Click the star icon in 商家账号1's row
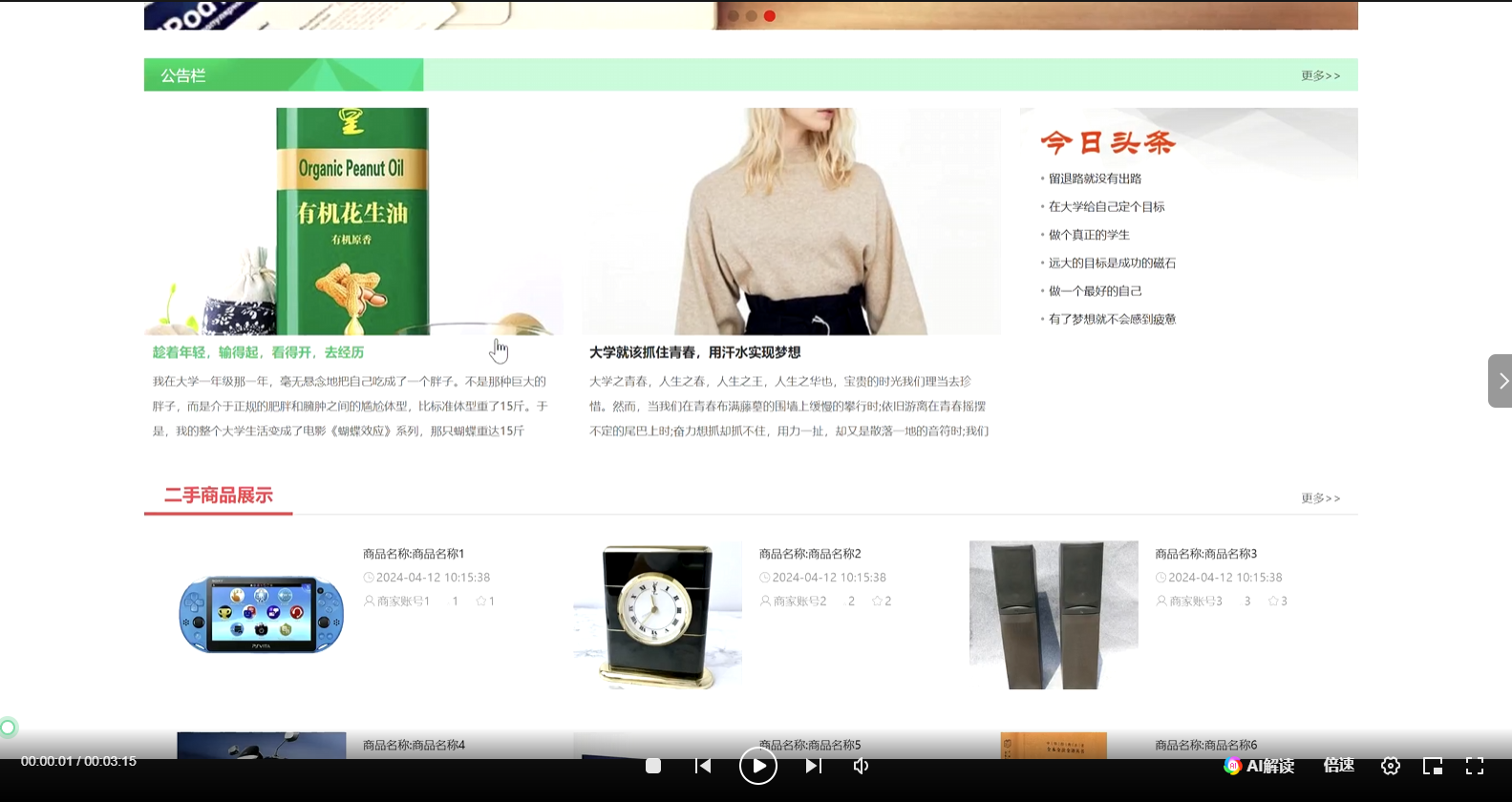1512x802 pixels. (480, 601)
